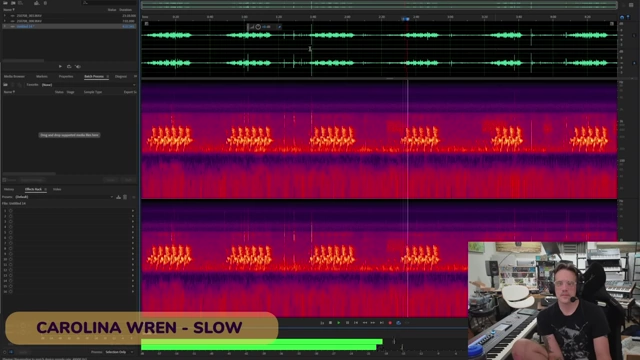Toggle power for effects slot 12
The height and width of the screenshot is (360, 640).
coord(11,270)
